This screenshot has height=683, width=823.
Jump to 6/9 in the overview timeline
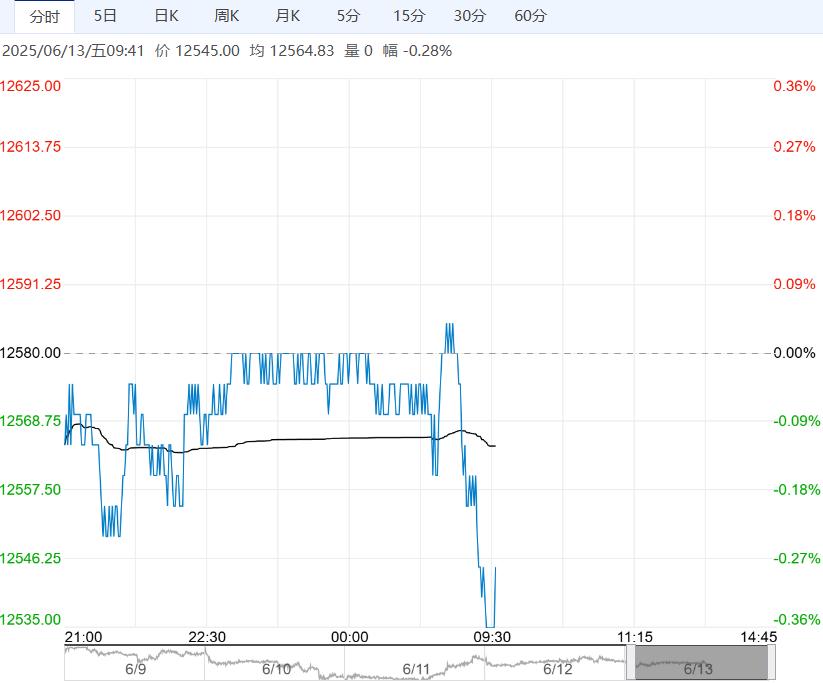point(136,669)
